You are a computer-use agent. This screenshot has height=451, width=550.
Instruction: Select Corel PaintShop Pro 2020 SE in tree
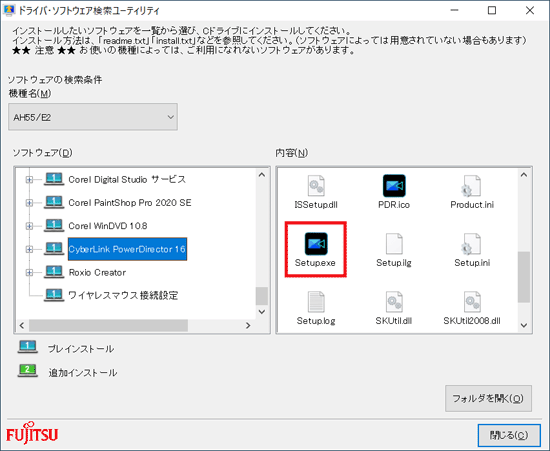(x=130, y=203)
